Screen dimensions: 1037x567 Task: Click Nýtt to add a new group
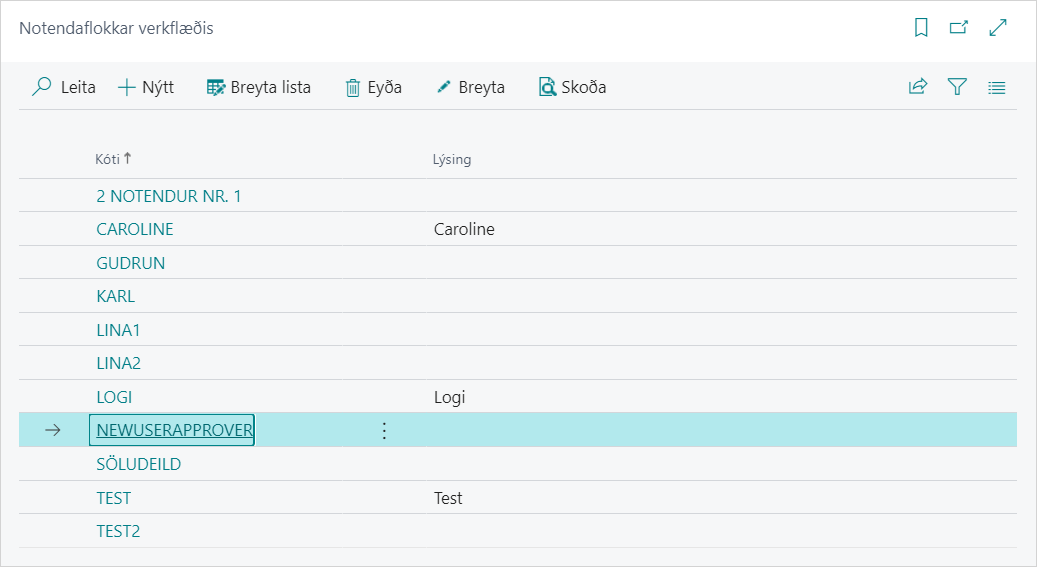pos(146,87)
